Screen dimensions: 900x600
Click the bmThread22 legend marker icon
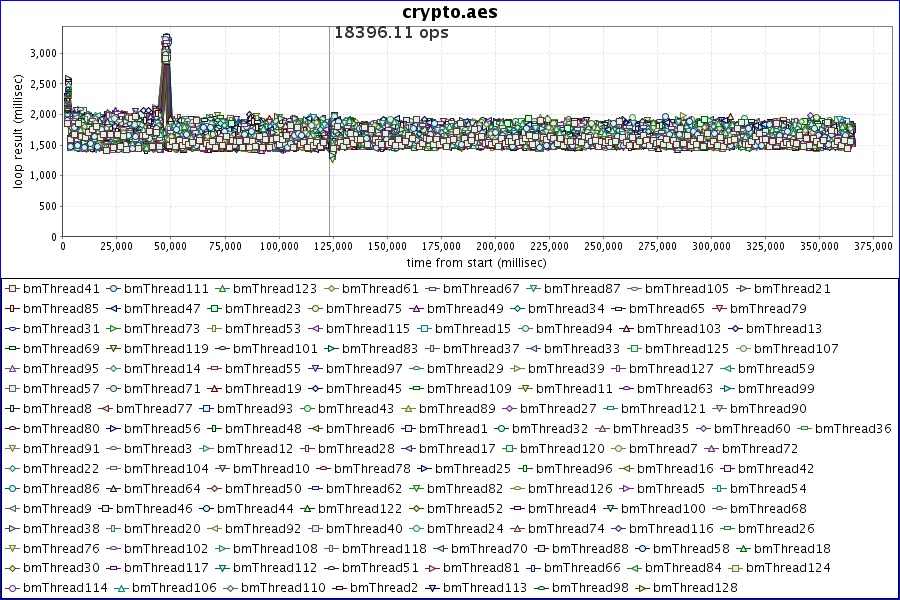tap(12, 469)
